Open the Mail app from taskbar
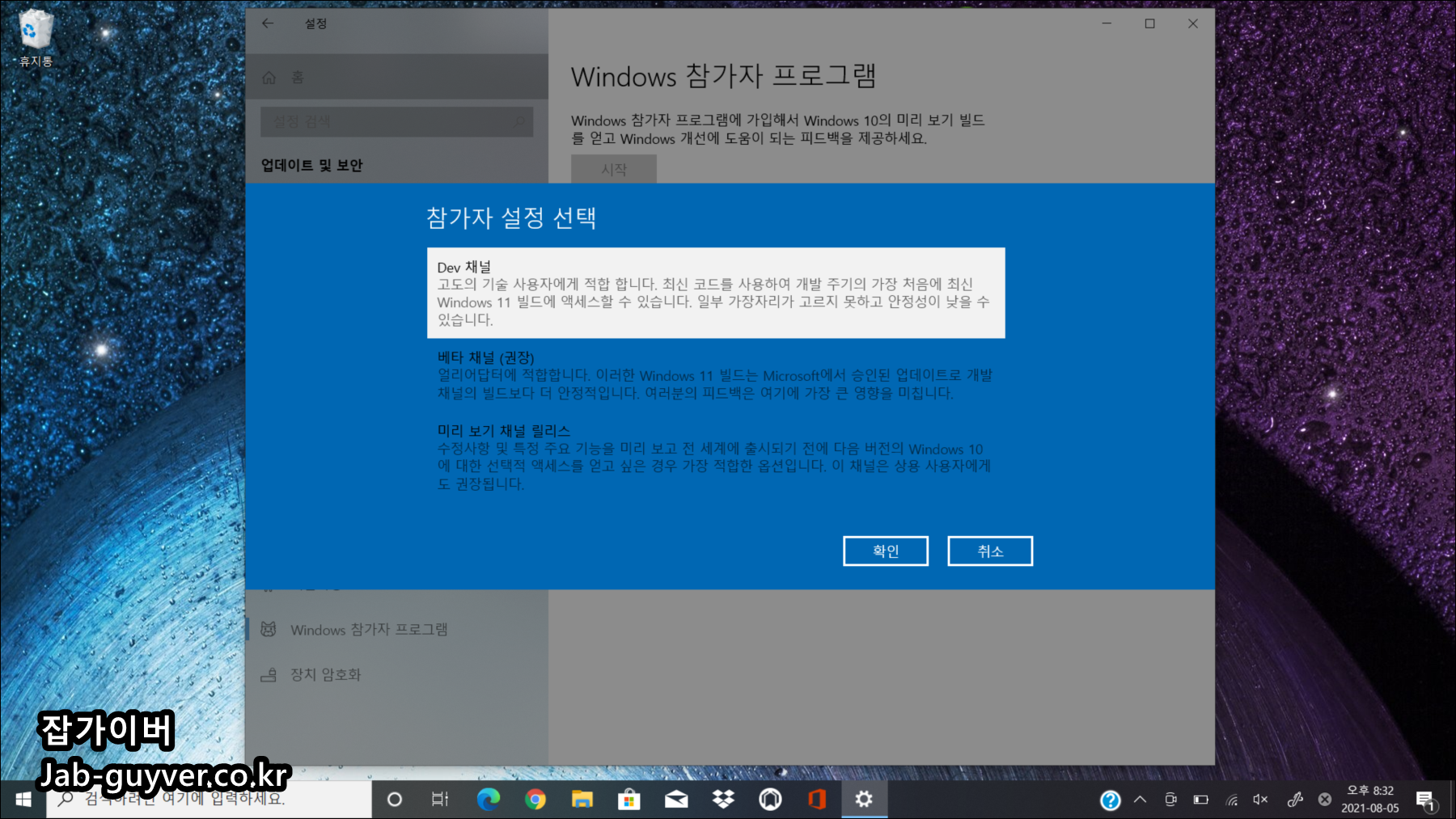The width and height of the screenshot is (1456, 819). click(x=676, y=800)
